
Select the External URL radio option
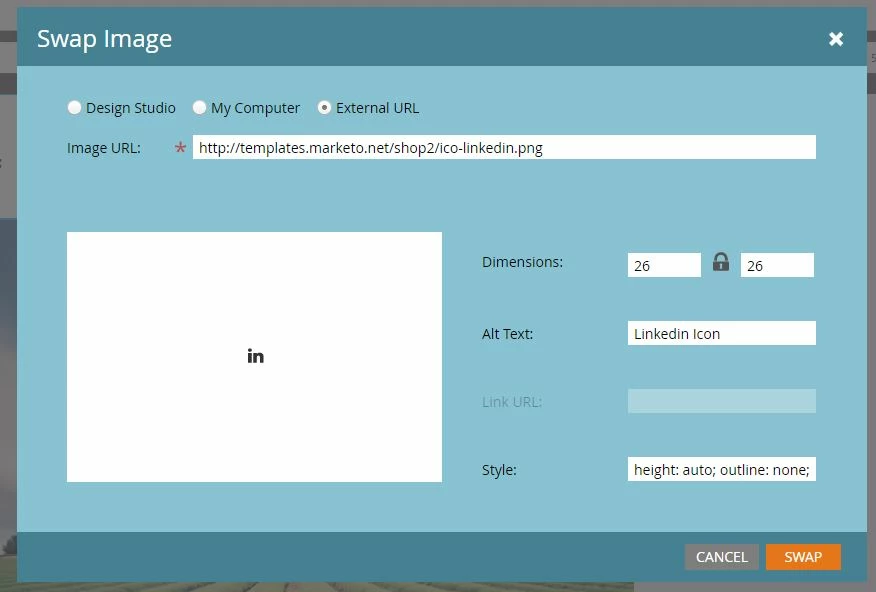pyautogui.click(x=324, y=107)
